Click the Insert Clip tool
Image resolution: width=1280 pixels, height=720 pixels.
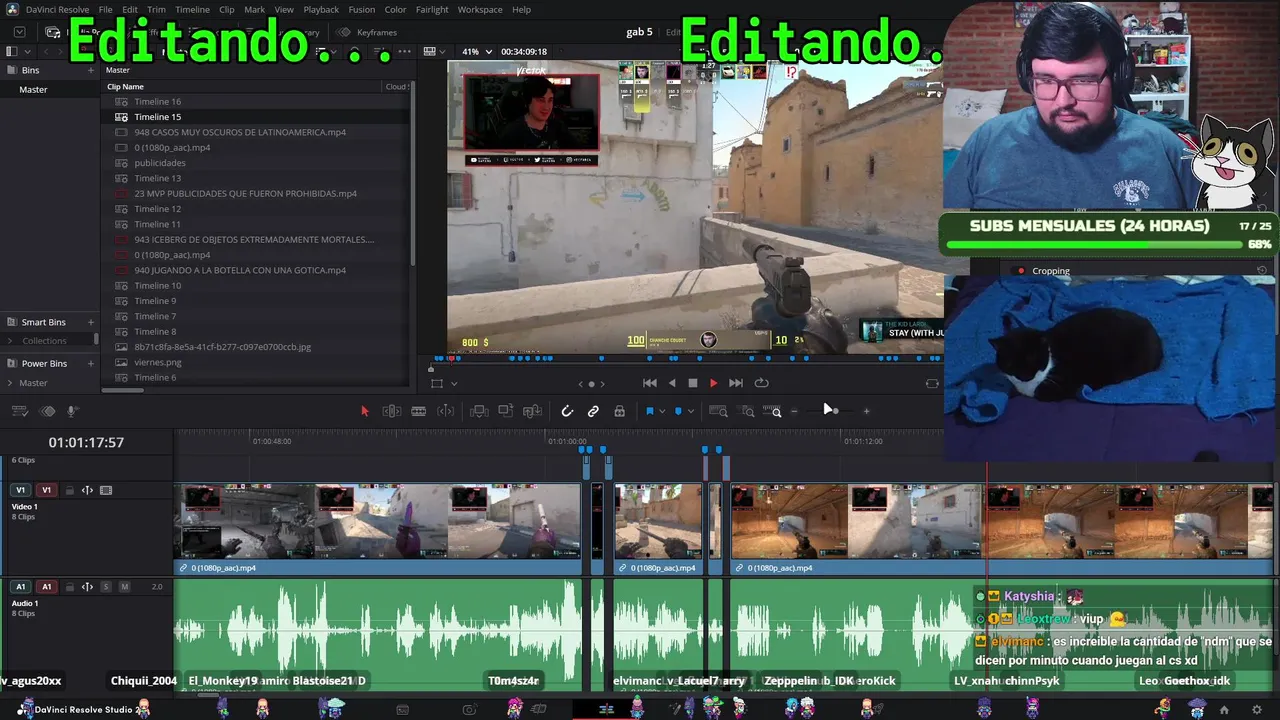[479, 411]
